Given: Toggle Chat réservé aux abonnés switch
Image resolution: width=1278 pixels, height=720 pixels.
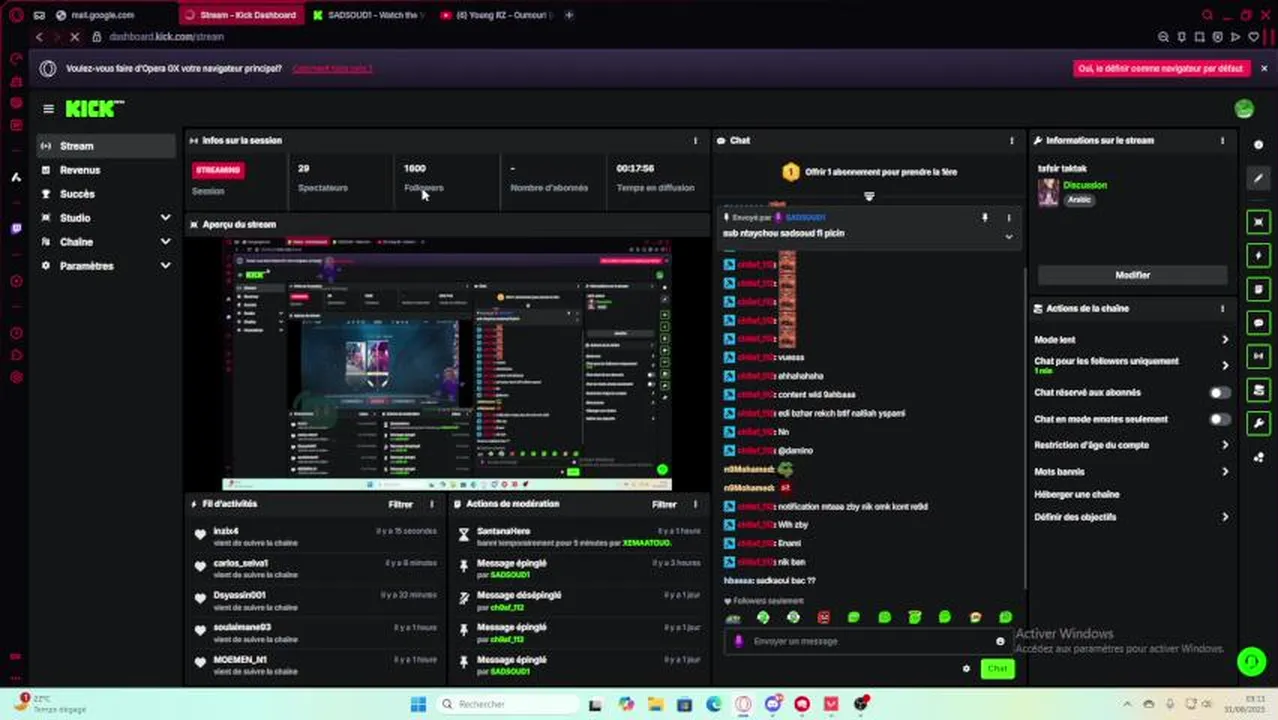Looking at the screenshot, I should (1220, 393).
